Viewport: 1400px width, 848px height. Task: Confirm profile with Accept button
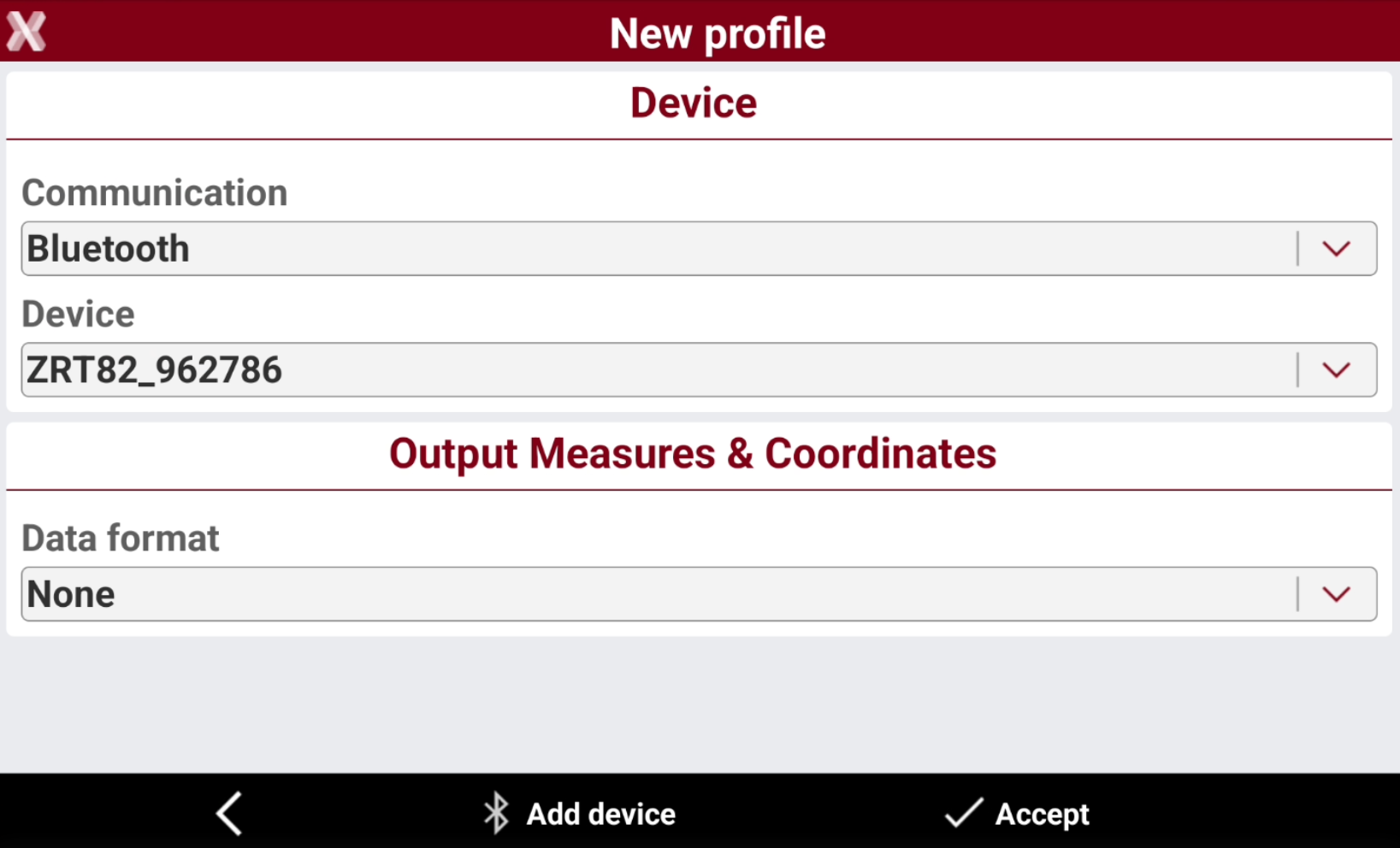coord(1042,814)
